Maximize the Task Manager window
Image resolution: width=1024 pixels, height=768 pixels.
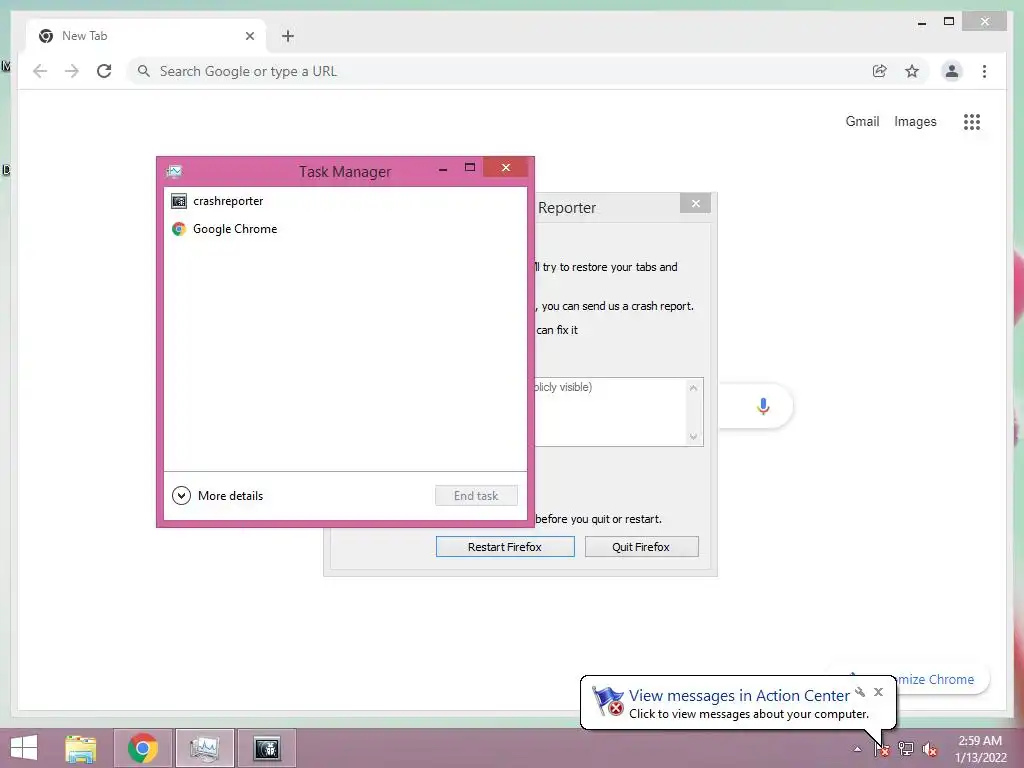470,168
